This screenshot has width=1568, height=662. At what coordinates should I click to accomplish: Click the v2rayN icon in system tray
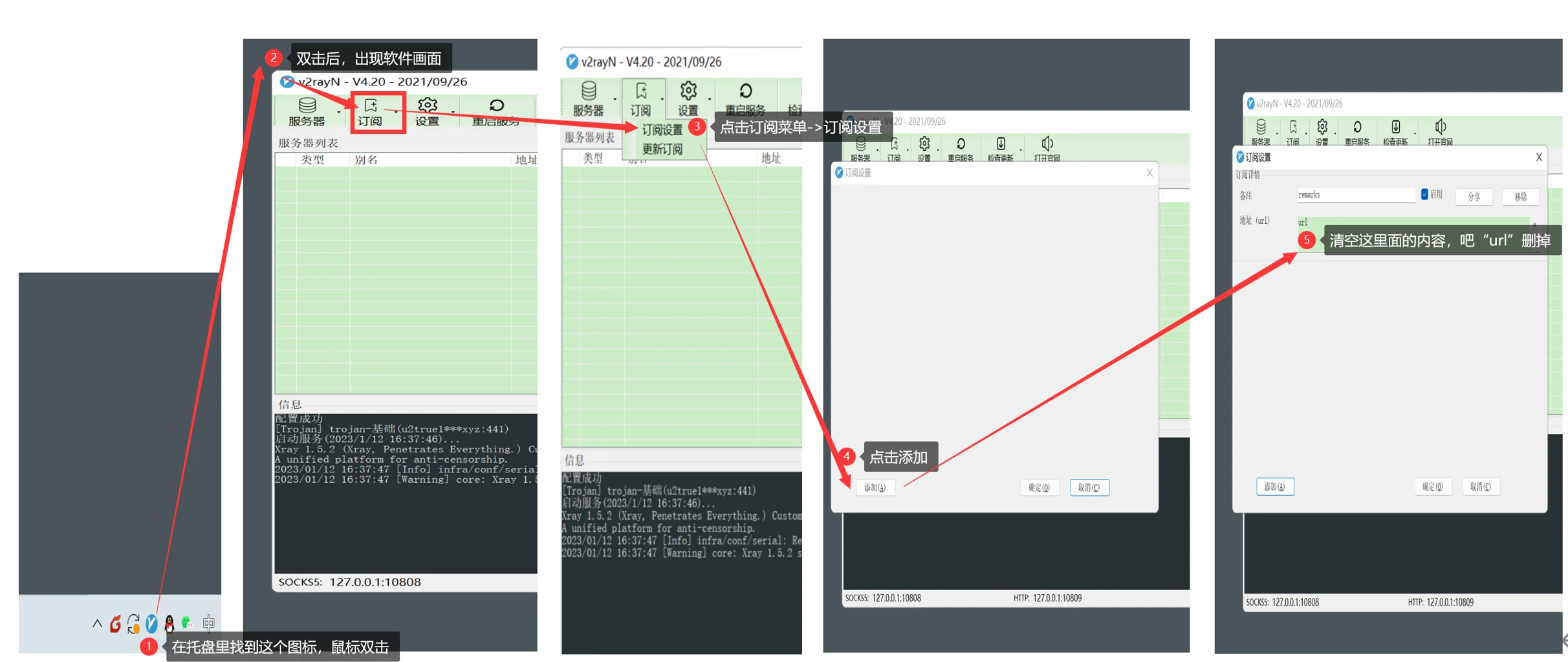[x=151, y=623]
